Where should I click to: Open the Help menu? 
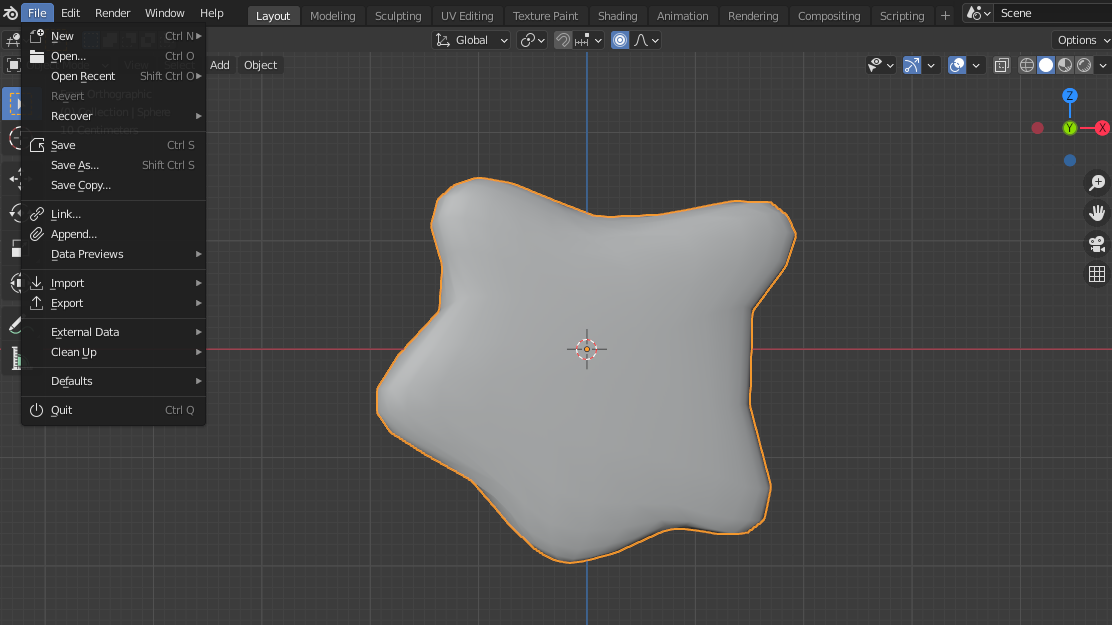click(x=211, y=13)
